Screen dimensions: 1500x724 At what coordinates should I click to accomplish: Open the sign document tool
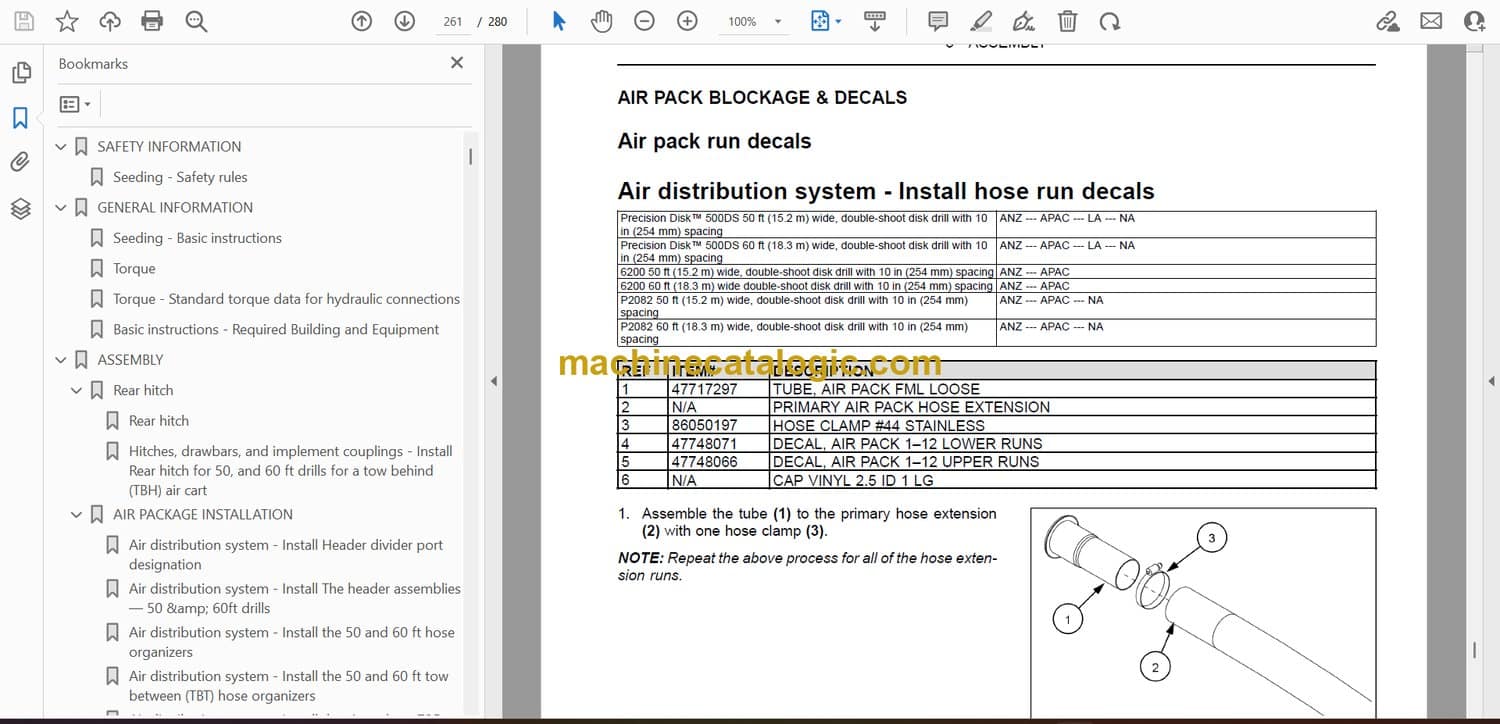click(x=1023, y=21)
